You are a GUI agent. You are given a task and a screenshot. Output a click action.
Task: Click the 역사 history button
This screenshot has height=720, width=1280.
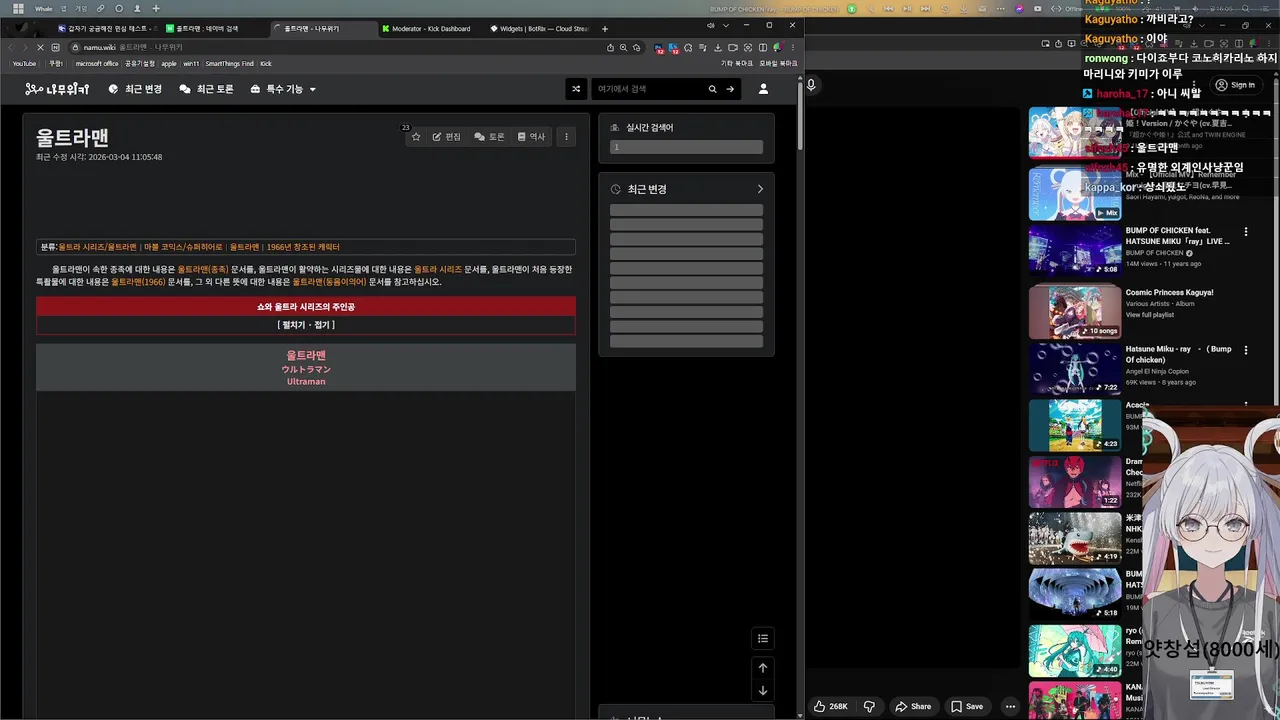pyautogui.click(x=531, y=137)
